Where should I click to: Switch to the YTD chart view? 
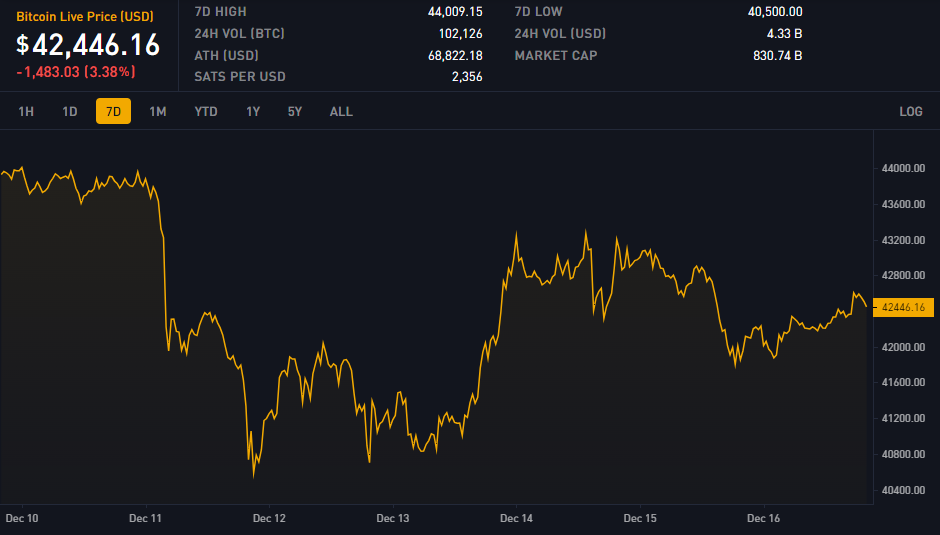tap(206, 111)
